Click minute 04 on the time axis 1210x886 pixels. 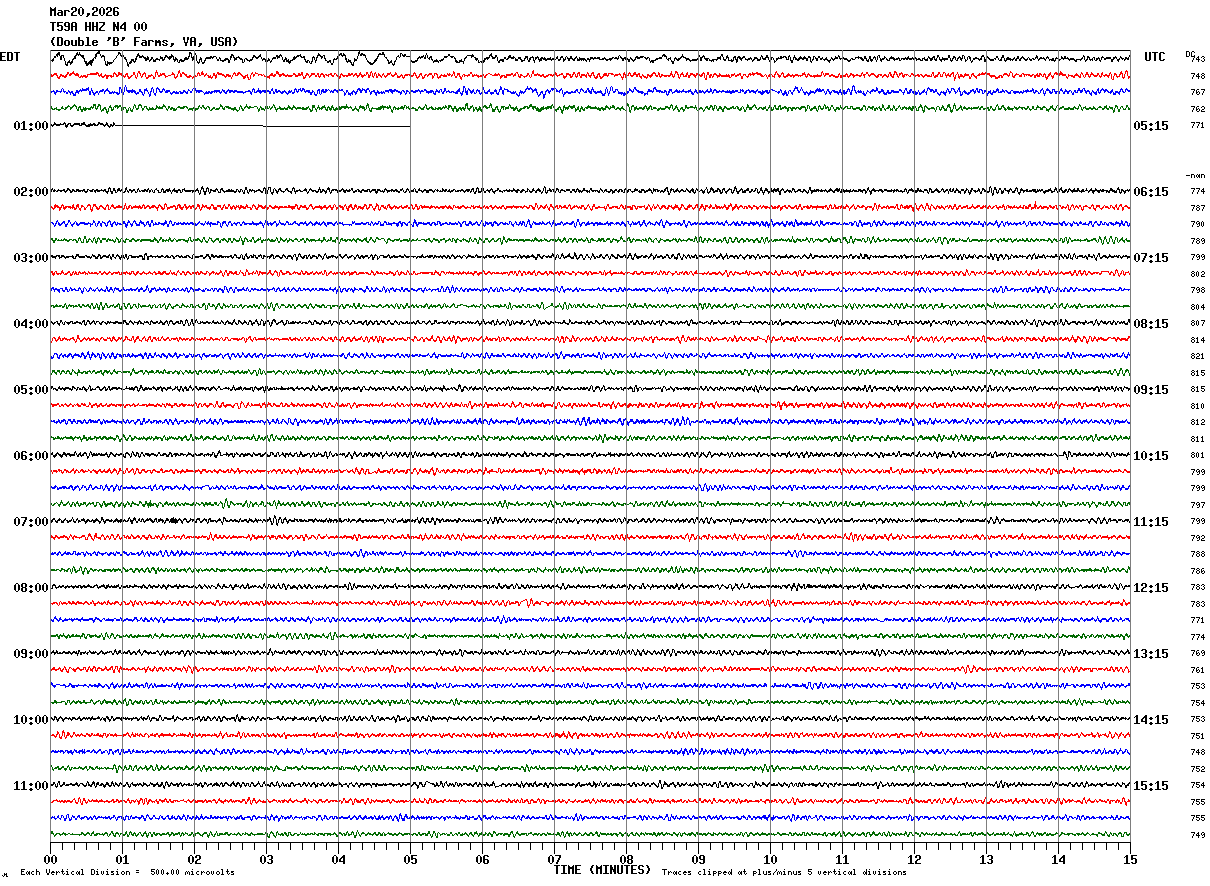pyautogui.click(x=338, y=860)
